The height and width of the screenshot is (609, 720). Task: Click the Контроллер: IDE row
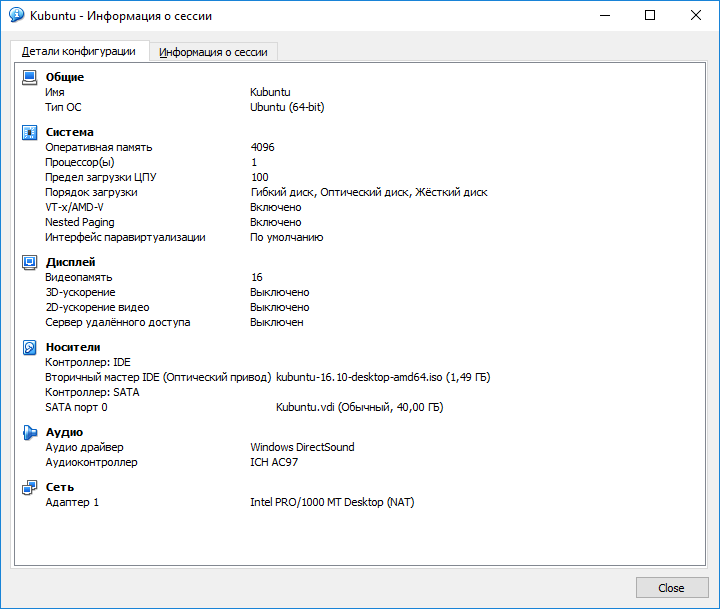pos(88,362)
